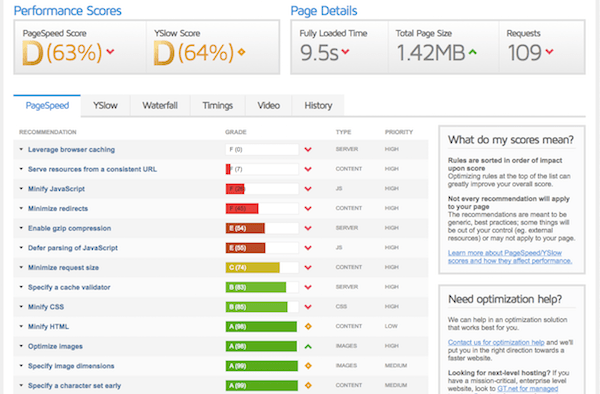Click the red down arrow beside PageSpeed Score

point(110,51)
